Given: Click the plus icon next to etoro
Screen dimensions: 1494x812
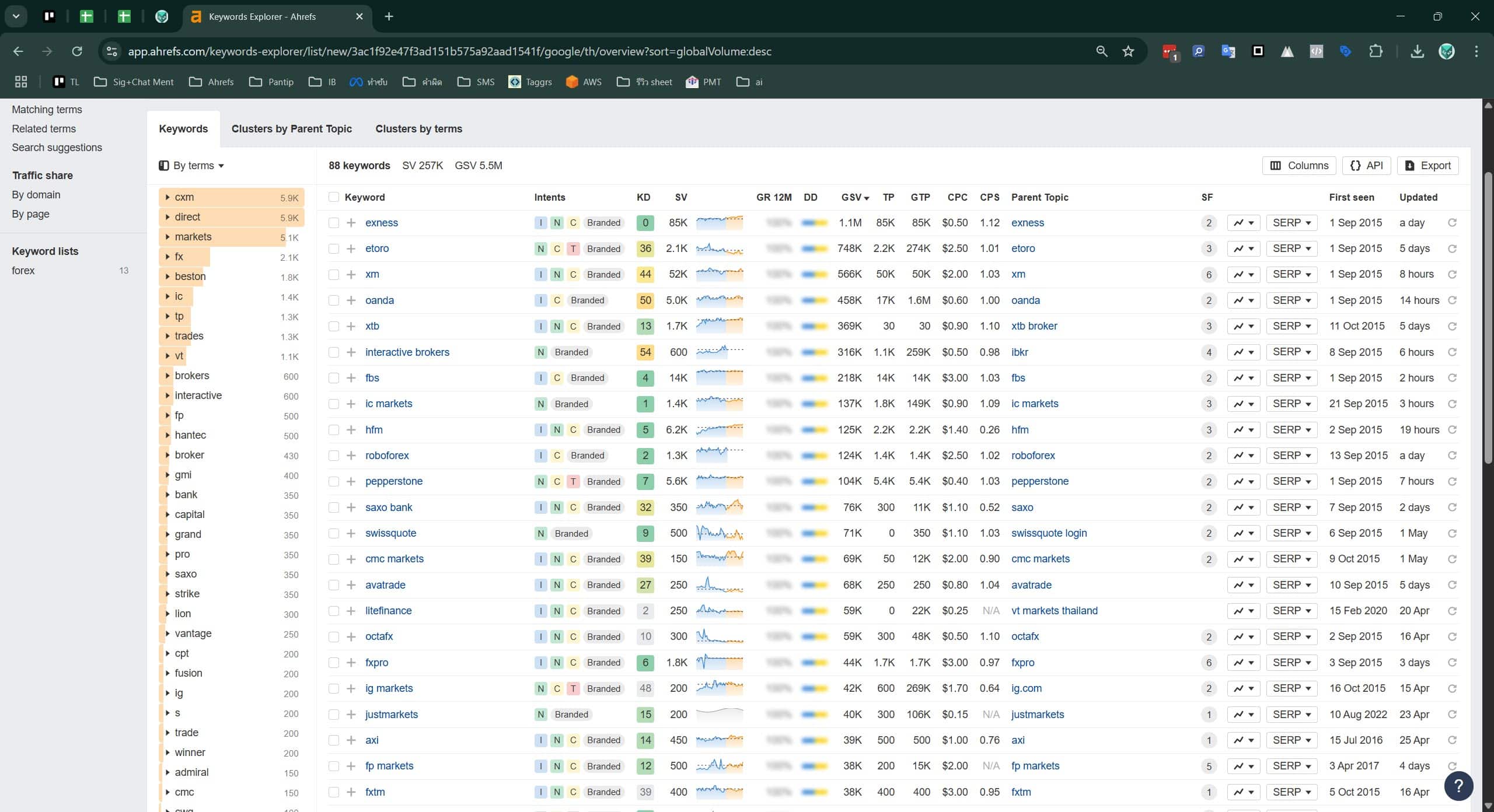Looking at the screenshot, I should [351, 249].
